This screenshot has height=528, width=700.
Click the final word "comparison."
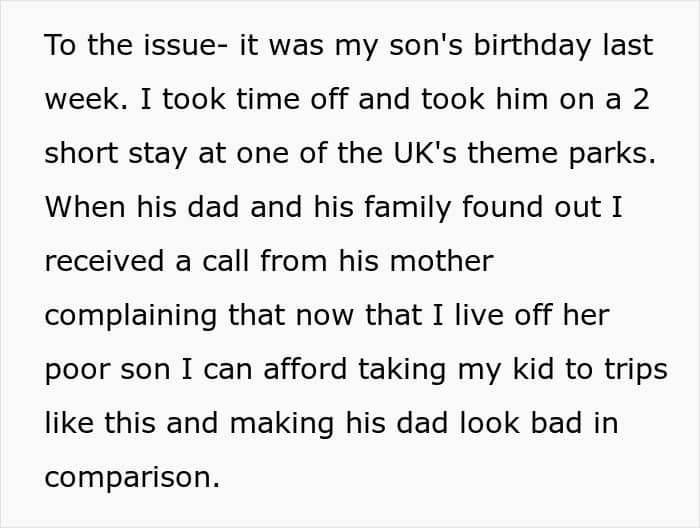pyautogui.click(x=132, y=479)
